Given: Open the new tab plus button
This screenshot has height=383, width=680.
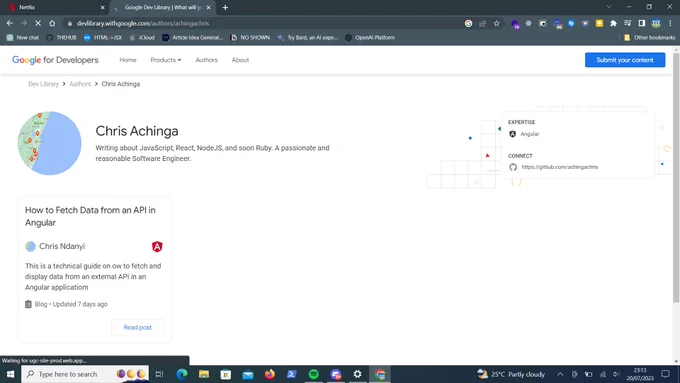Looking at the screenshot, I should [225, 7].
